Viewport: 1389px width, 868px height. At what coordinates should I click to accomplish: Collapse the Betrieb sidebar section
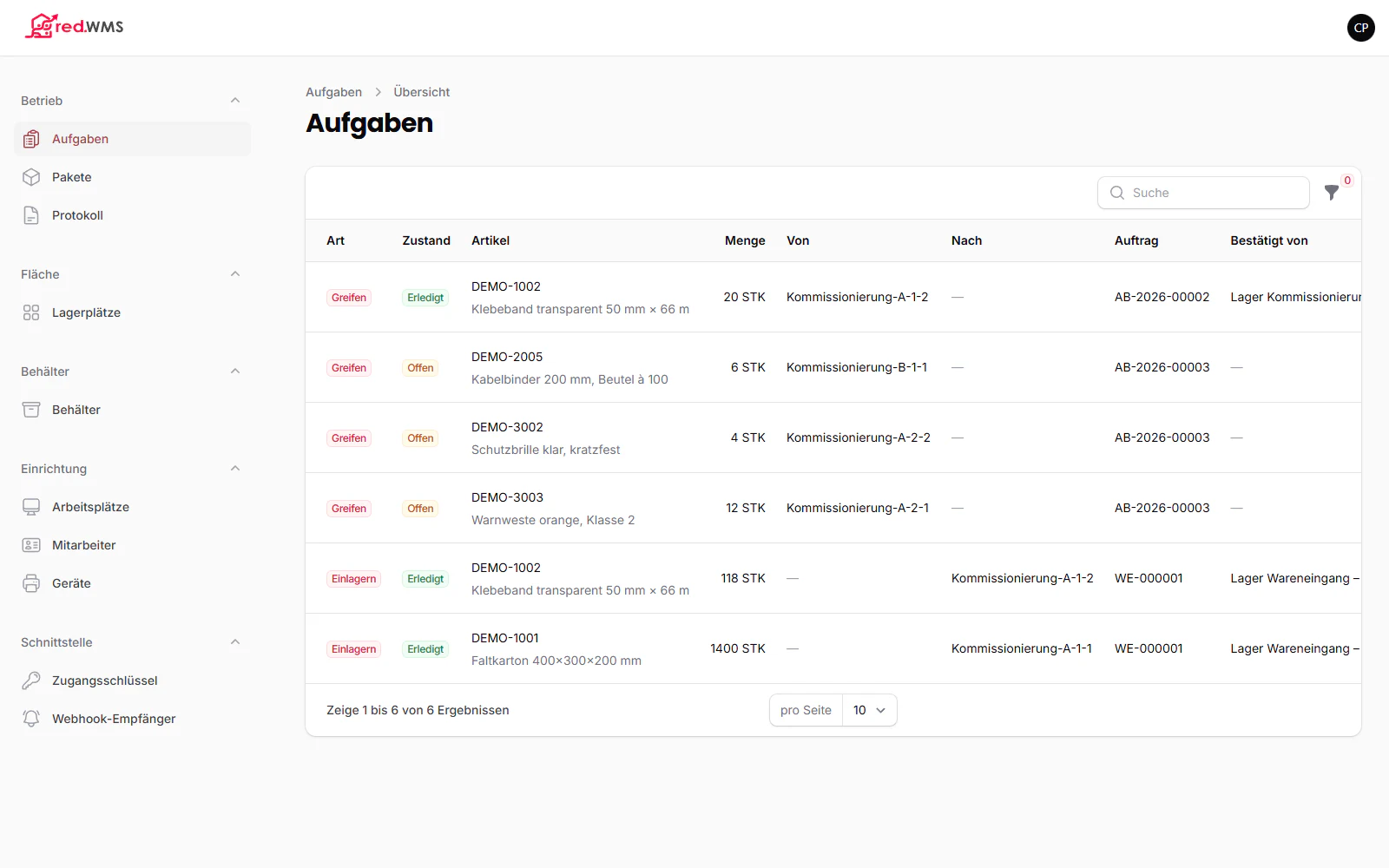click(235, 101)
